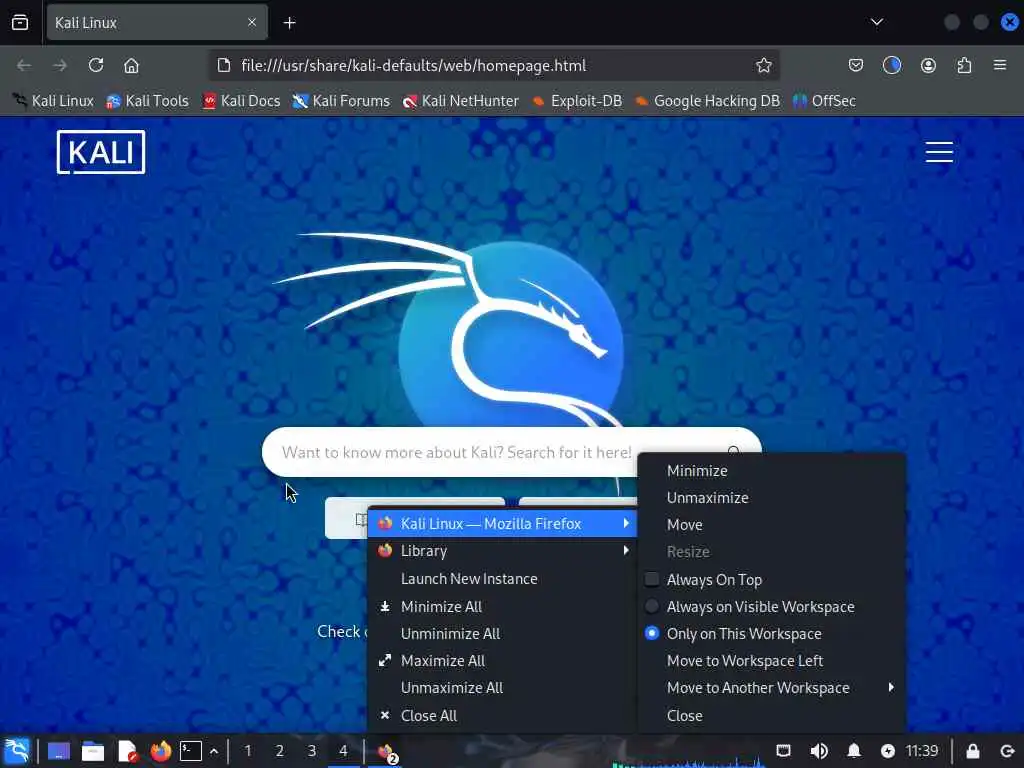Open the volume control tray icon

(x=819, y=751)
